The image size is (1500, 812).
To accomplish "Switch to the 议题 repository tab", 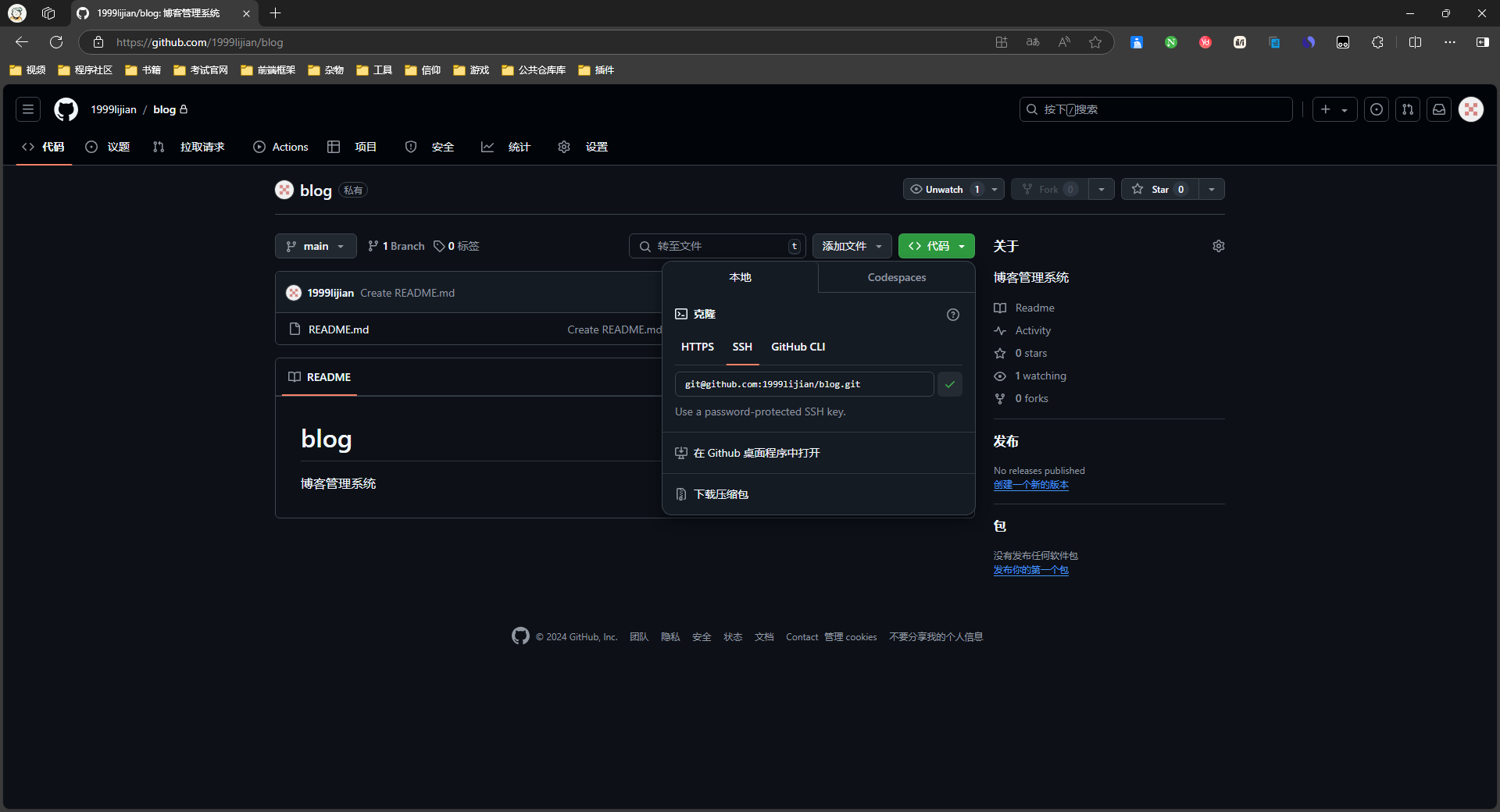I will [x=108, y=147].
